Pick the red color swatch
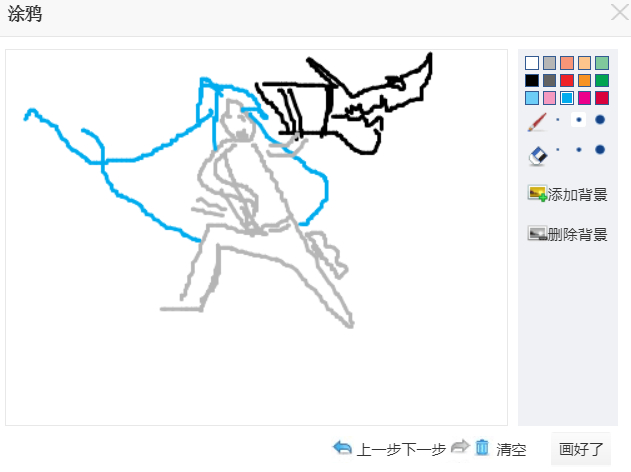The height and width of the screenshot is (472, 631). (x=567, y=80)
